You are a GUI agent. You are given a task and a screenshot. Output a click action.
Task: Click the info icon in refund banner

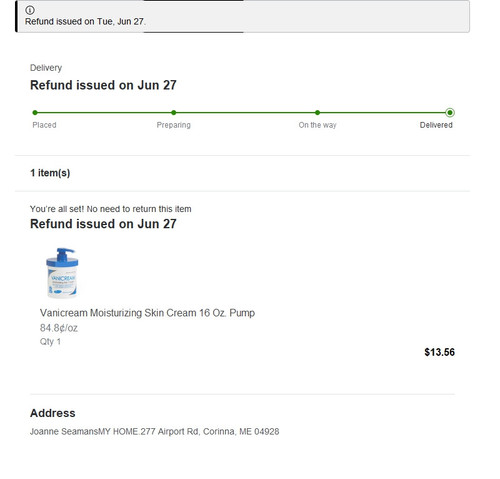click(x=30, y=10)
